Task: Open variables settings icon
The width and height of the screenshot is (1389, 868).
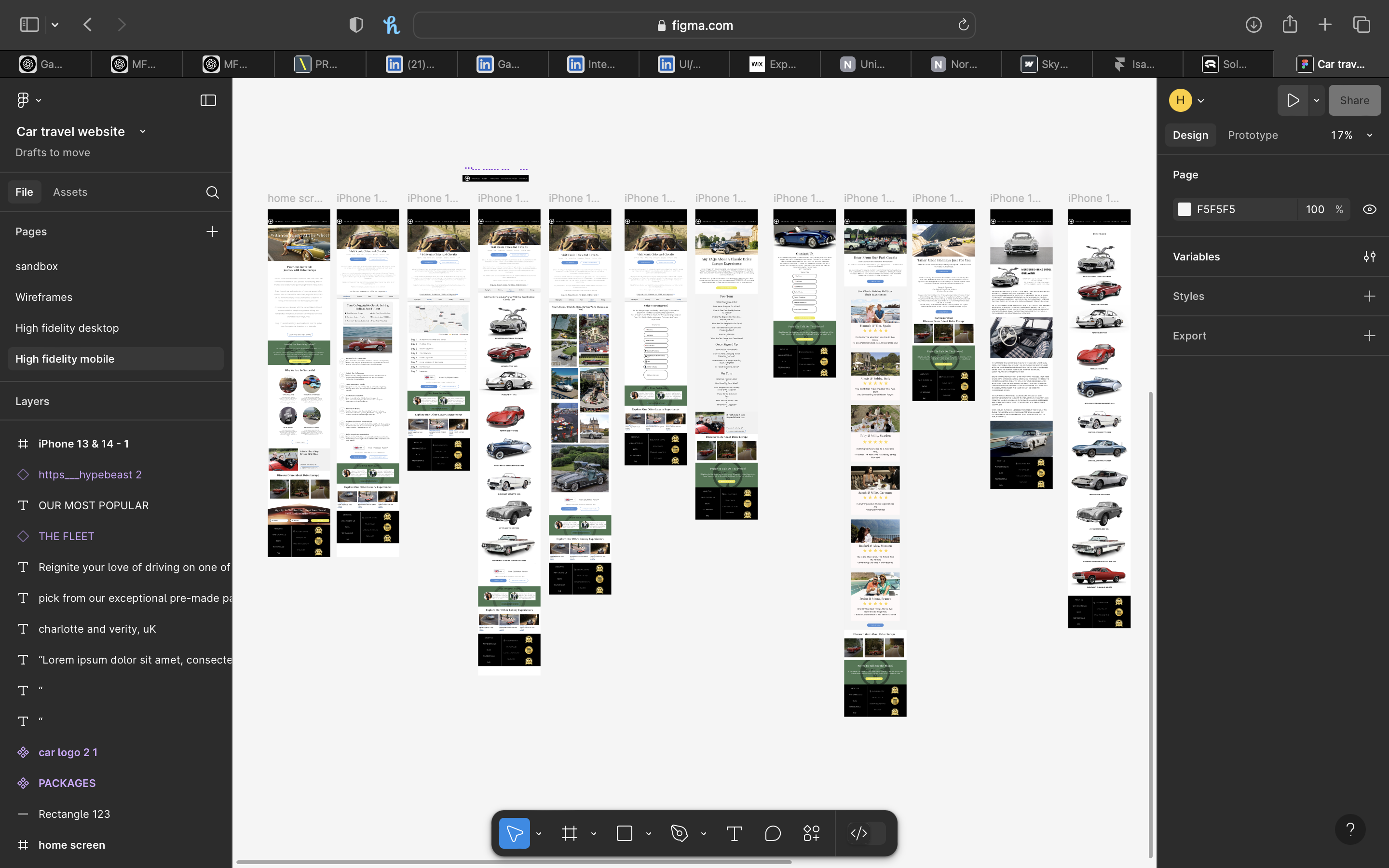Action: tap(1370, 257)
